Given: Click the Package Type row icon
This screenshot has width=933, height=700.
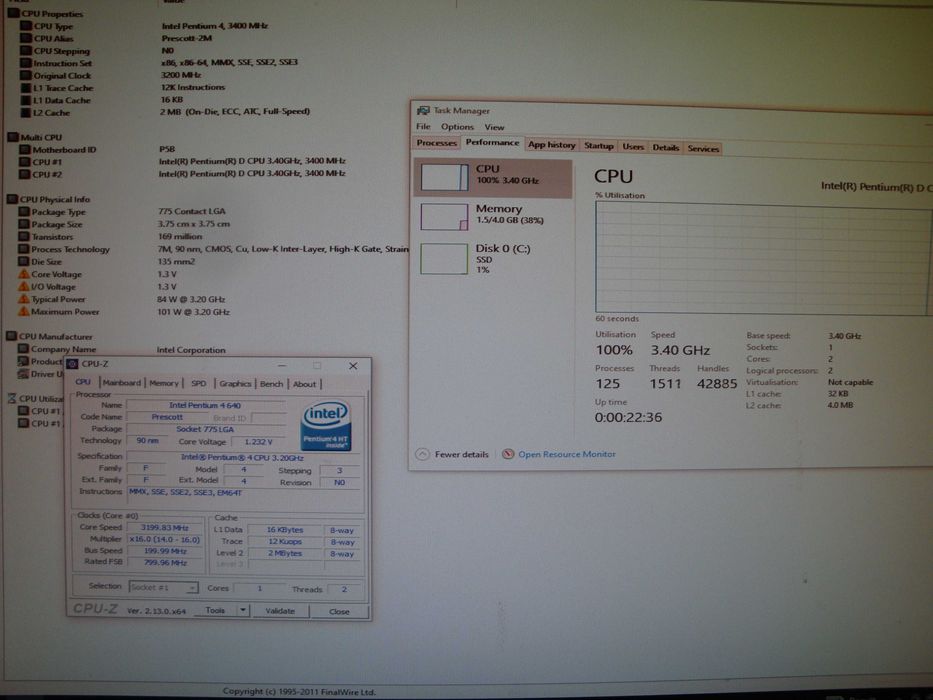Looking at the screenshot, I should (24, 211).
